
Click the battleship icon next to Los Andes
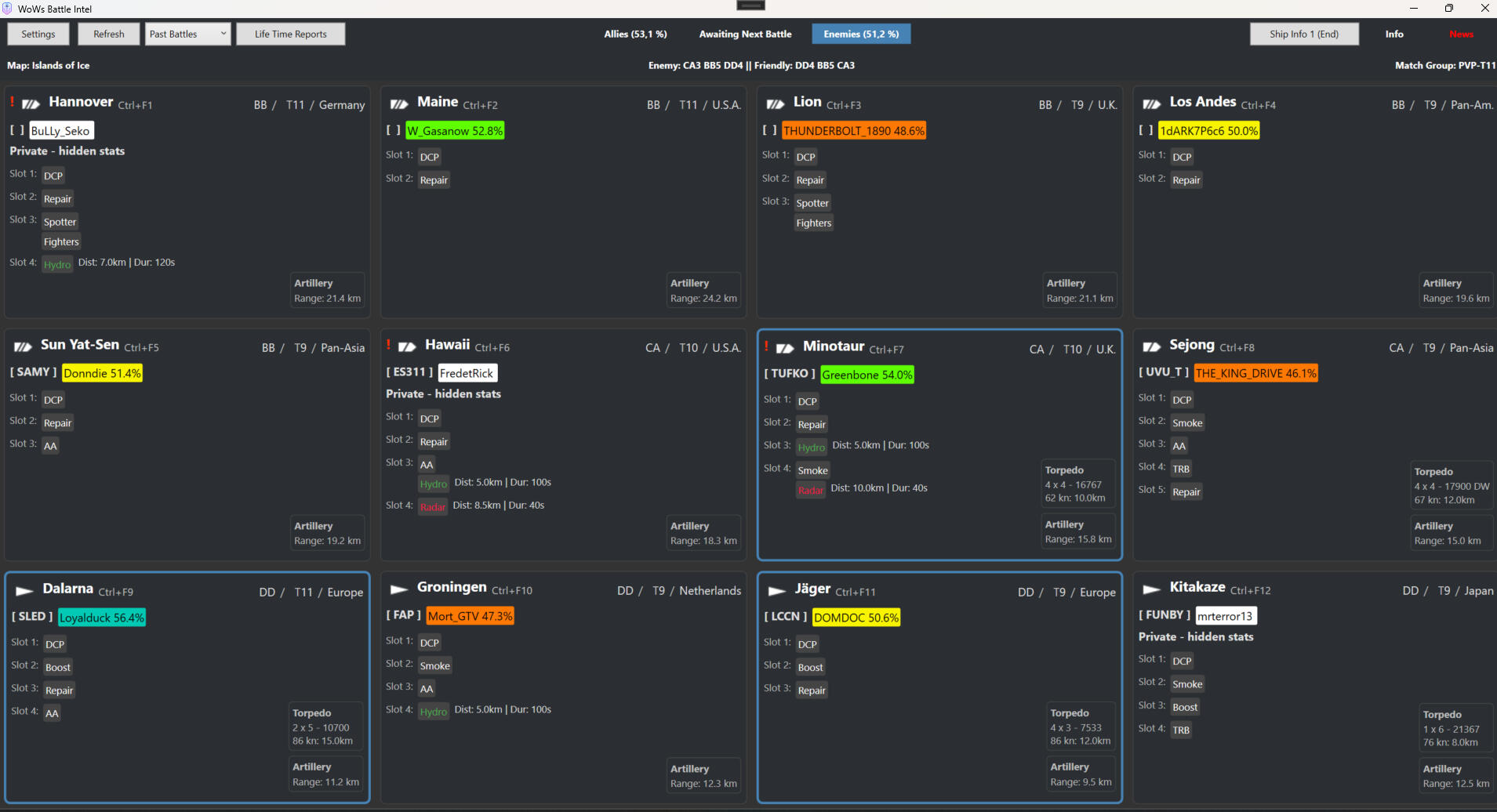pos(1151,104)
